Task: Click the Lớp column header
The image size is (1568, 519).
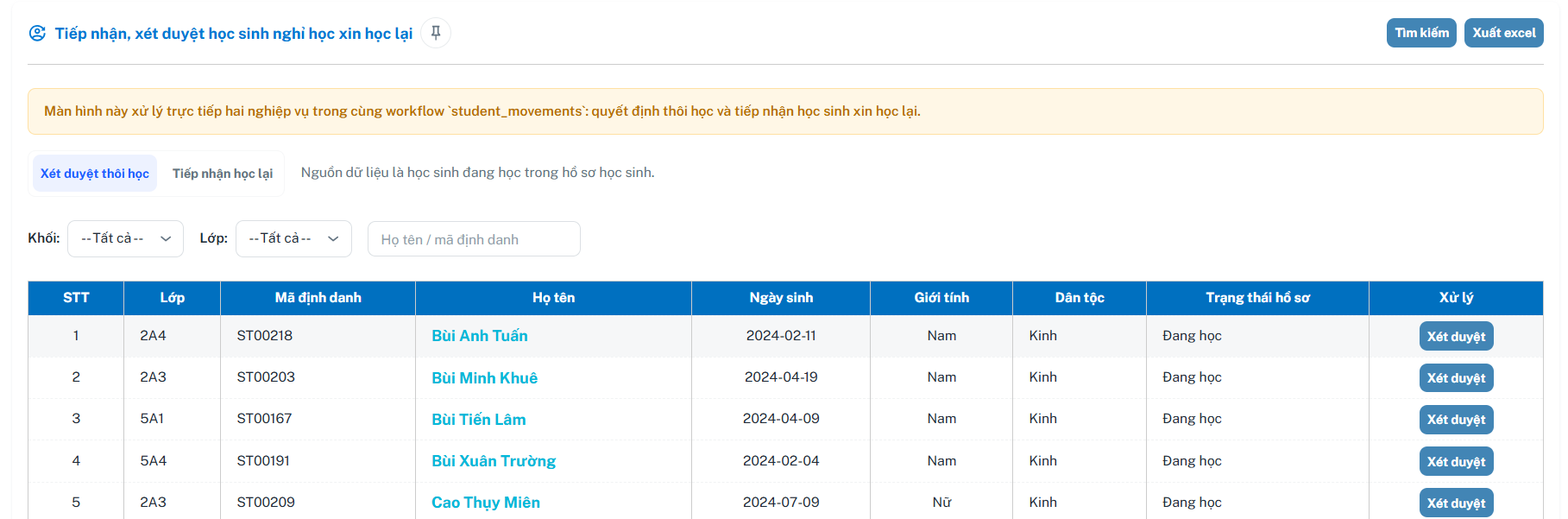Action: point(173,298)
